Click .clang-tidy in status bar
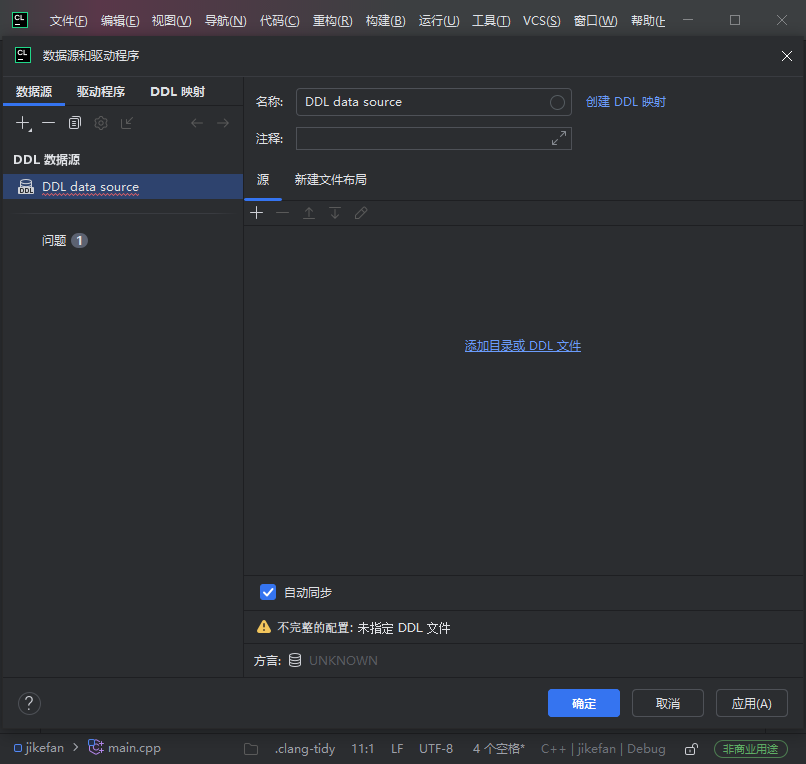Screen dimensions: 806x764 coord(305,749)
